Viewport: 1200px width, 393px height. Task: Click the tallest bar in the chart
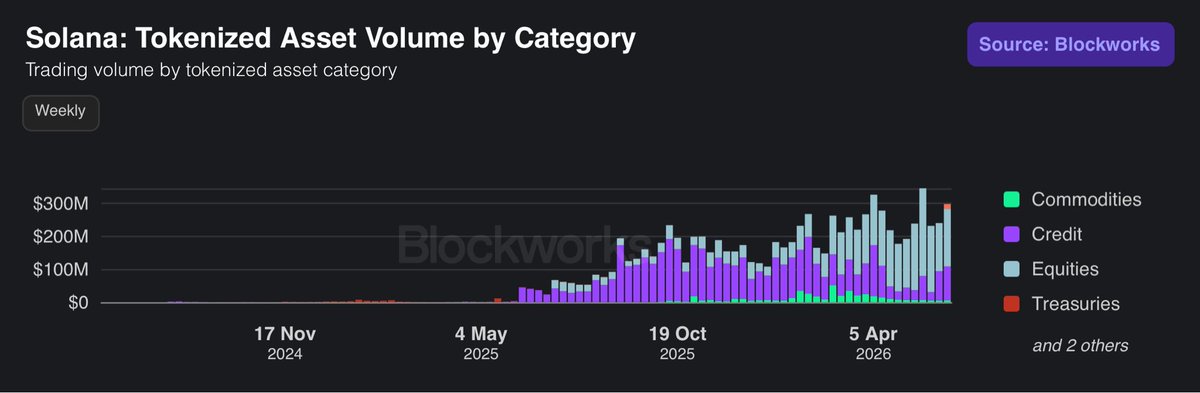[x=923, y=245]
